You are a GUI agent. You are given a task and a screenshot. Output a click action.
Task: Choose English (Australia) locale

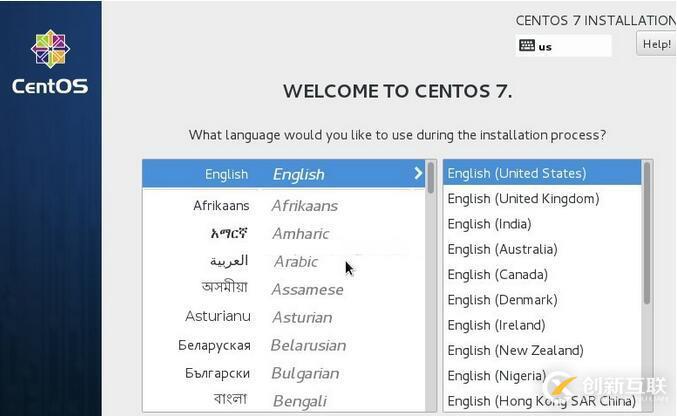click(542, 249)
